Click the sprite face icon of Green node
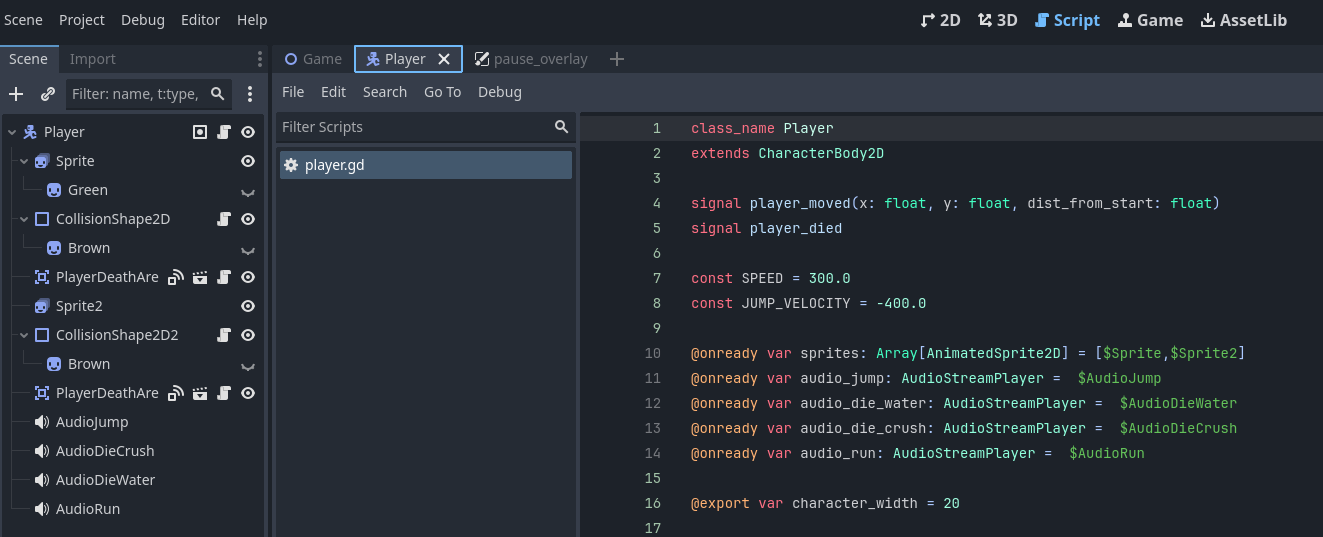 (54, 190)
